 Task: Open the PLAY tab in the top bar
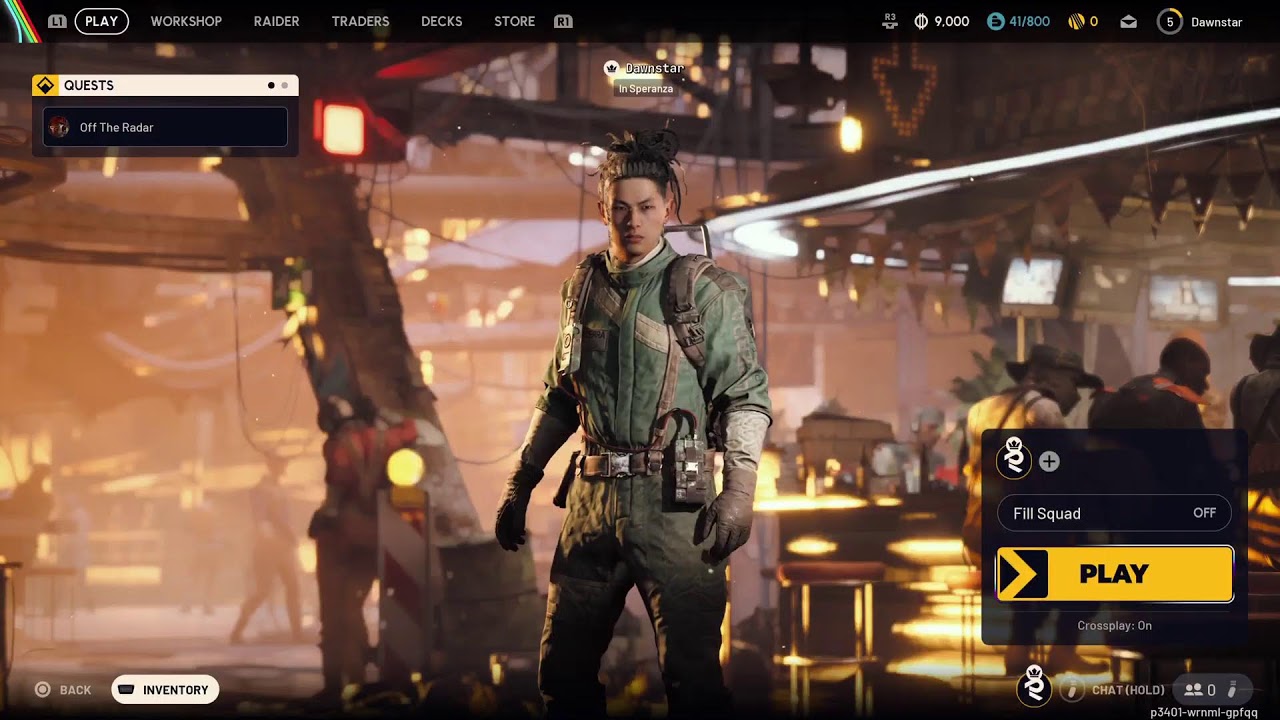[101, 21]
